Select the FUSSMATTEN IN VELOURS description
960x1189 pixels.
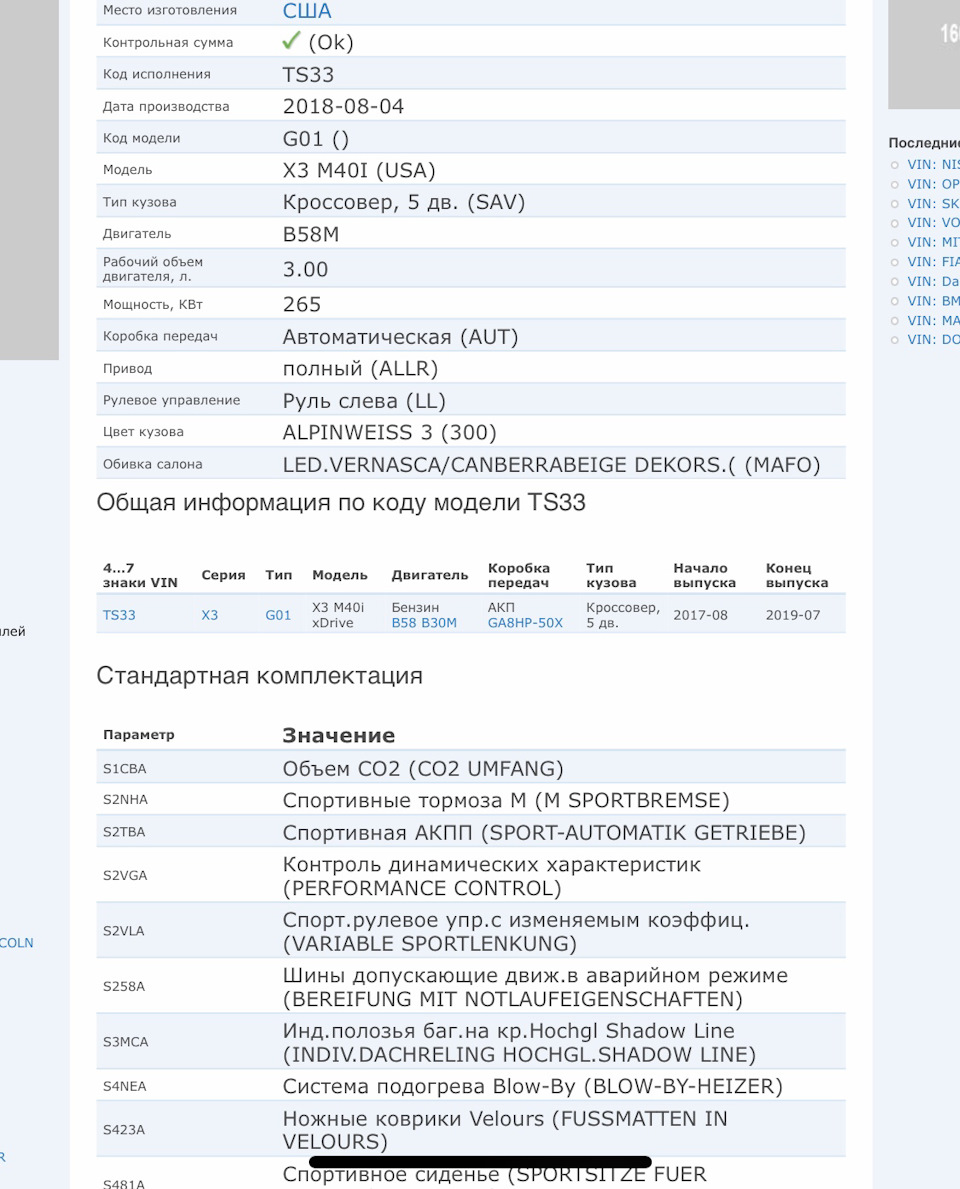coord(505,1130)
